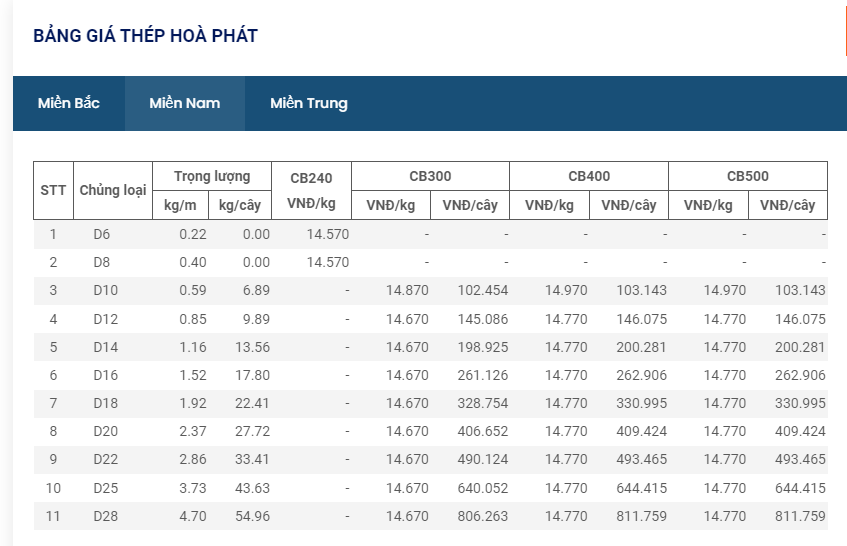The width and height of the screenshot is (847, 546).
Task: Click the 145.086 value in the D12 row
Action: point(483,319)
